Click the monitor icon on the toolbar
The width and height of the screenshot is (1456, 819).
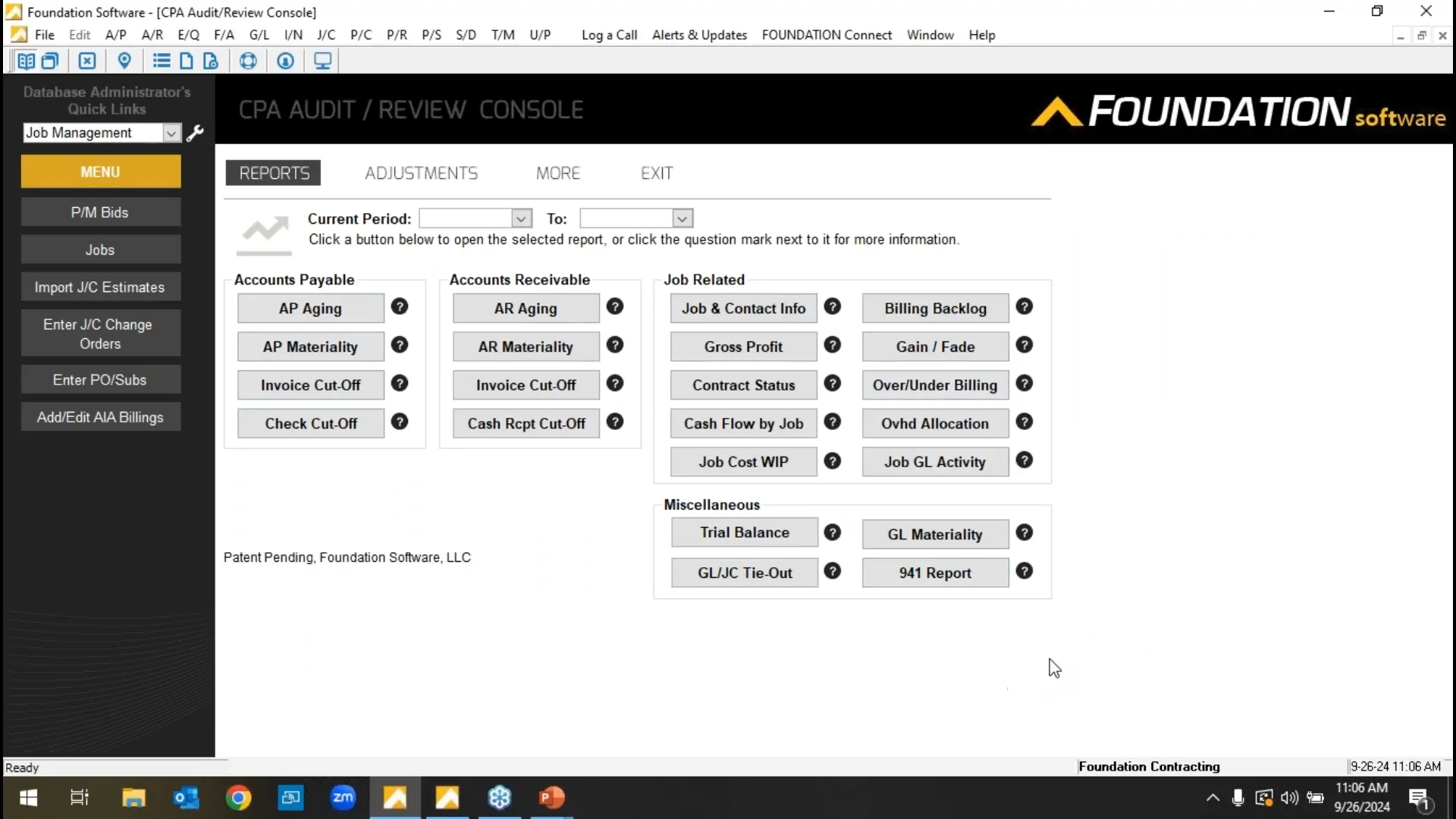pyautogui.click(x=323, y=61)
